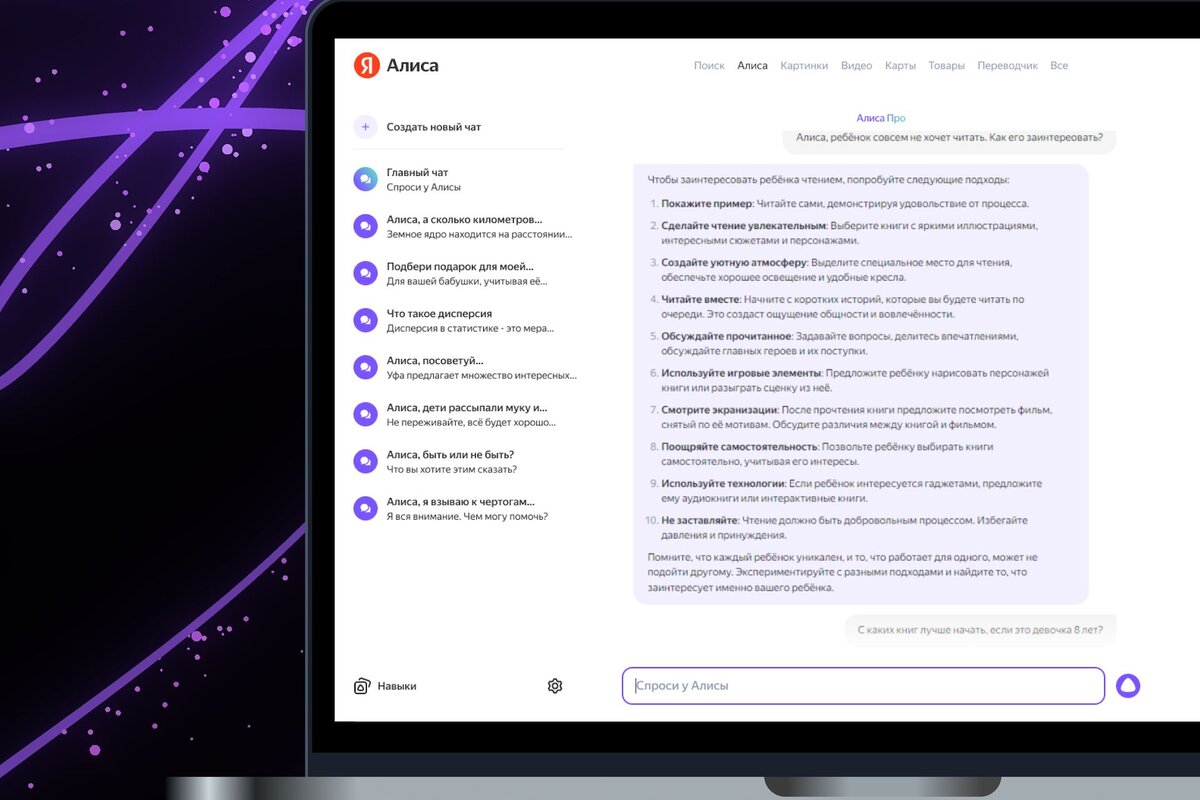Open chat 'Алиса, посоветуй...'
The height and width of the screenshot is (800, 1200).
click(435, 360)
